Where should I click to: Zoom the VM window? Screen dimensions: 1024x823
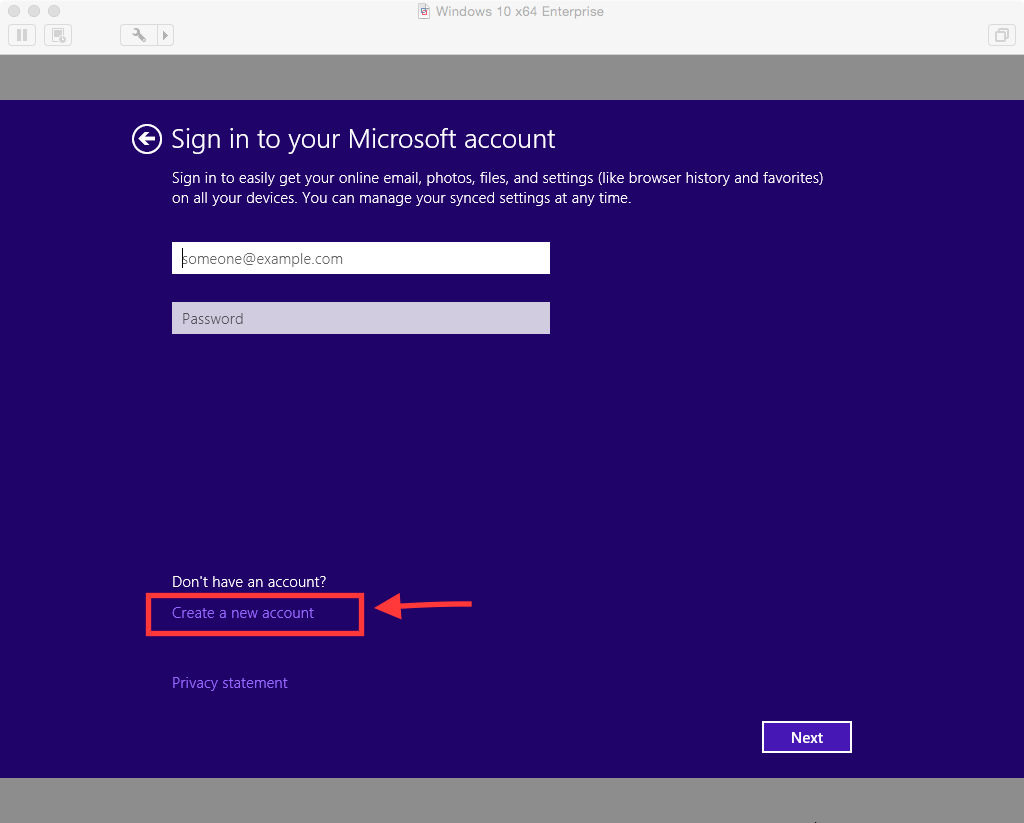[x=54, y=11]
